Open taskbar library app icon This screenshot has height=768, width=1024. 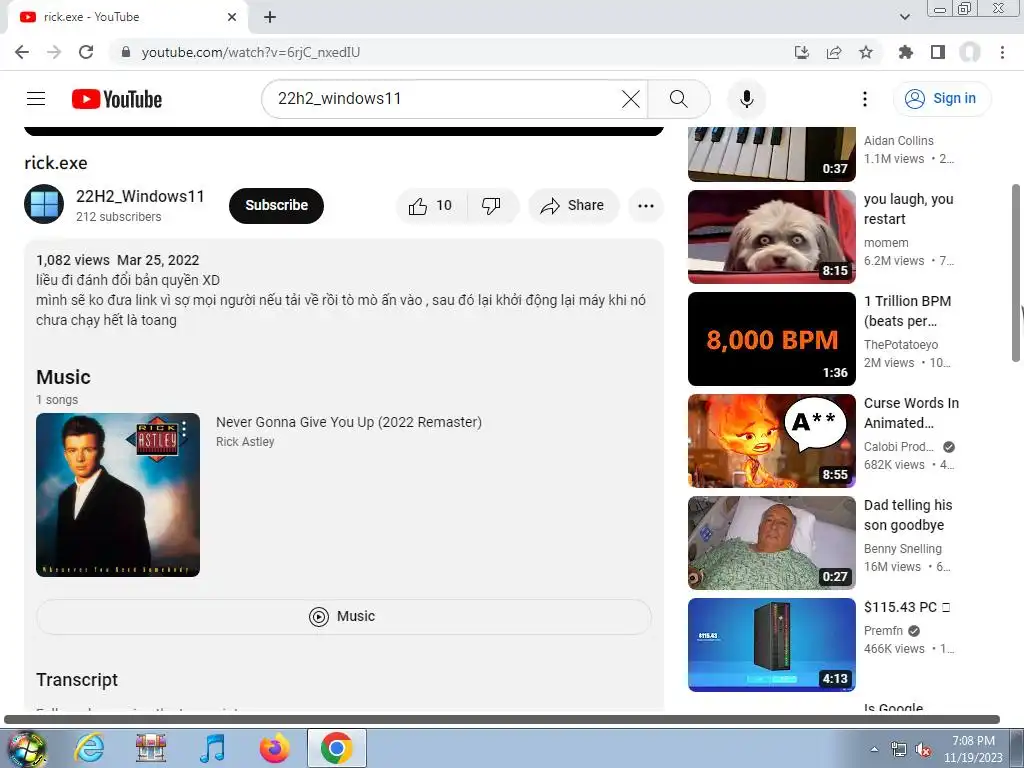click(151, 748)
